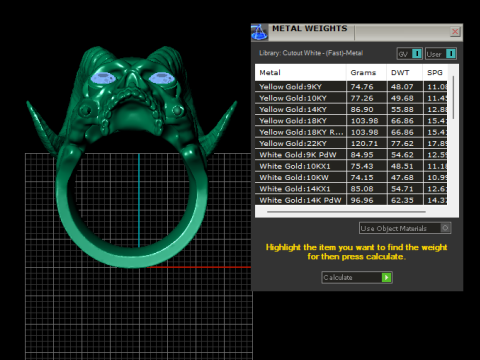Click grams value 74.76
The image size is (480, 360).
(x=362, y=87)
